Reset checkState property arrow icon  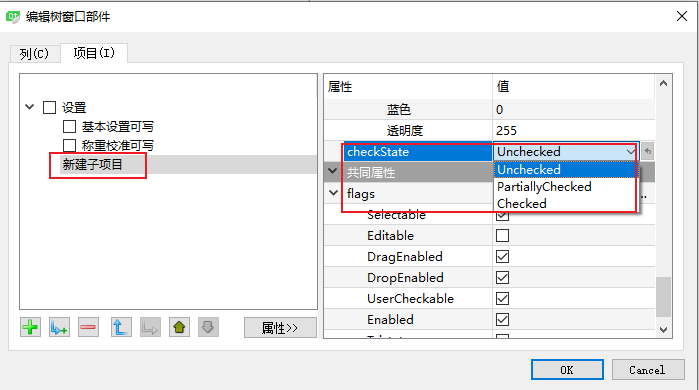[647, 152]
